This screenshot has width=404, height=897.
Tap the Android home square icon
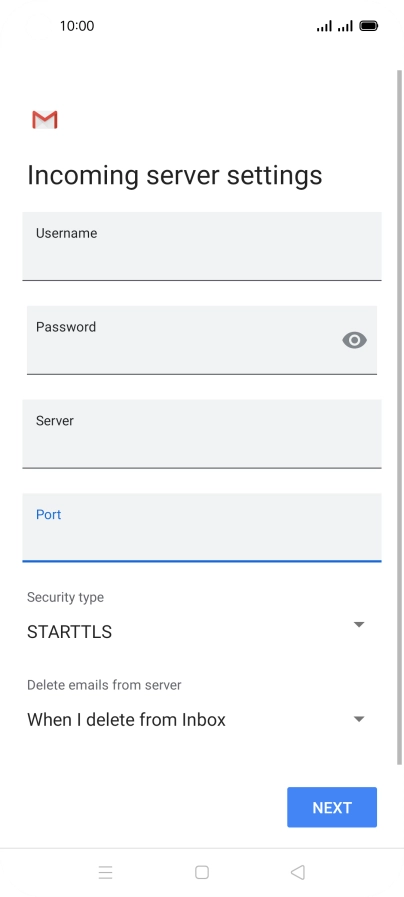pyautogui.click(x=201, y=872)
